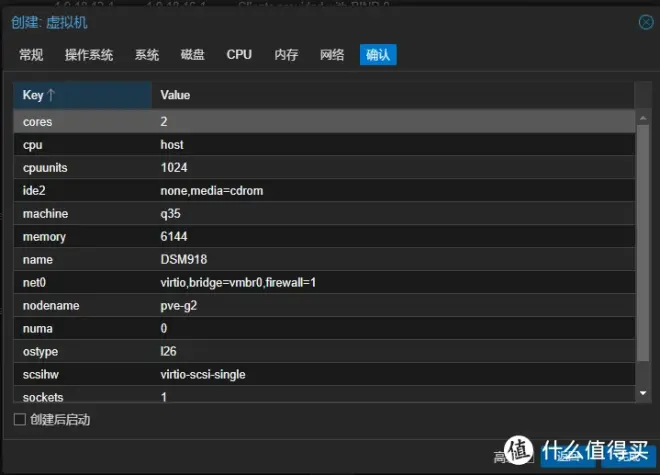Image resolution: width=660 pixels, height=475 pixels.
Task: Open the 操作系统 tab
Action: click(89, 55)
